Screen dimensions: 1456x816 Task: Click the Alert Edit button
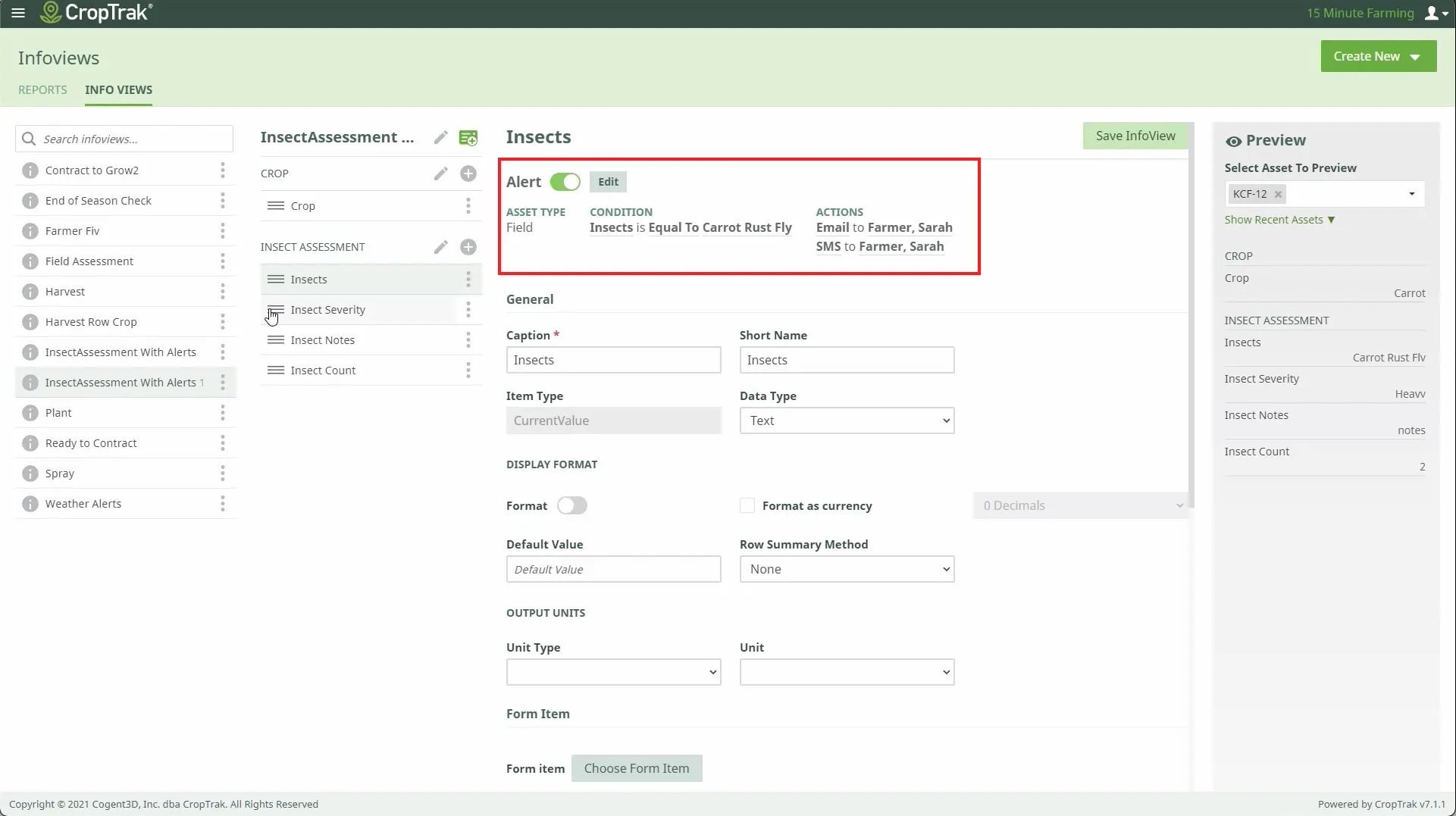coord(608,182)
